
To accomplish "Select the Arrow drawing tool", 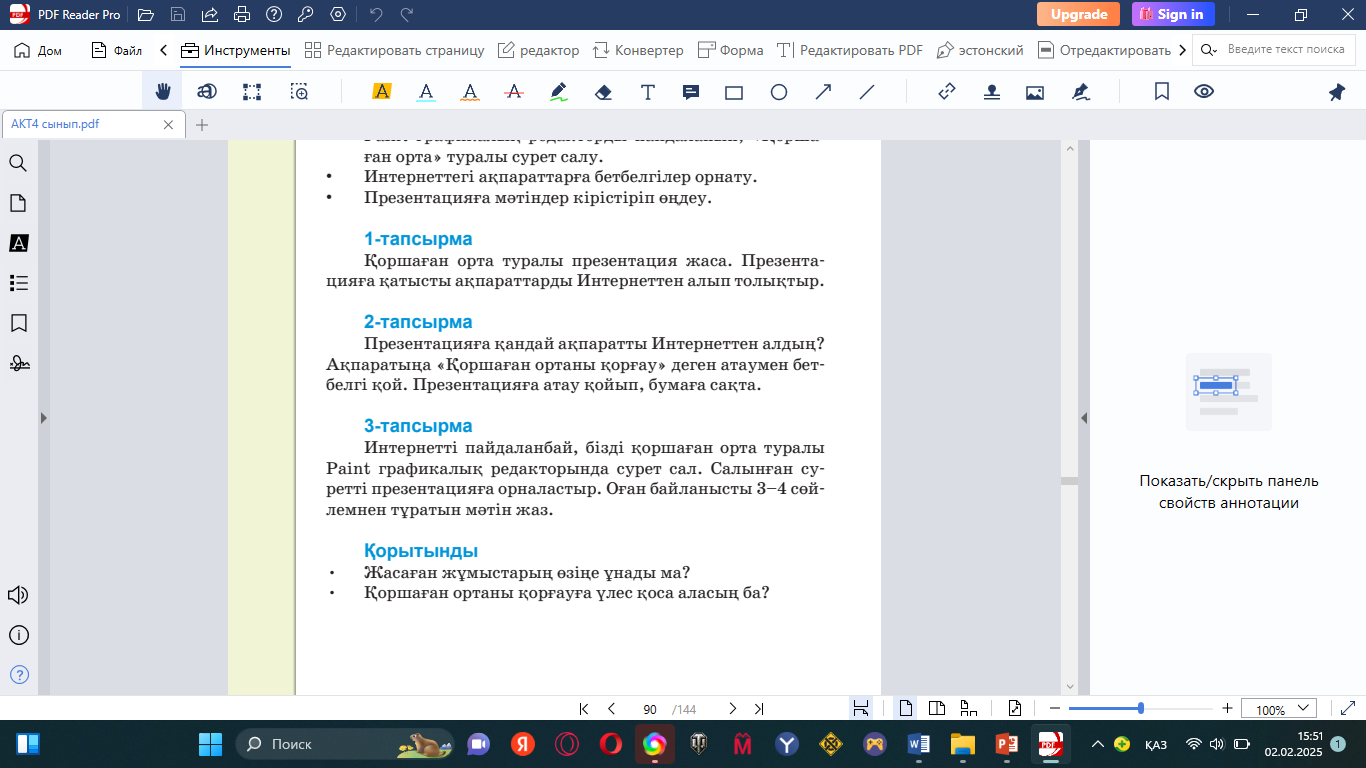I will 823,92.
